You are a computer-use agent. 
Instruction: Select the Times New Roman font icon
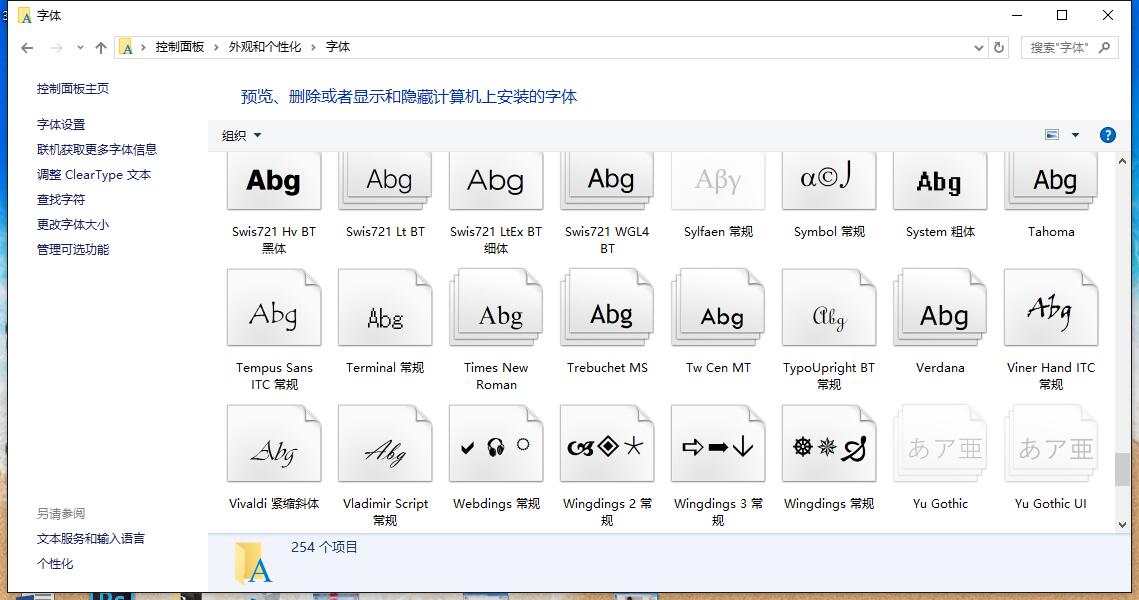click(x=496, y=308)
